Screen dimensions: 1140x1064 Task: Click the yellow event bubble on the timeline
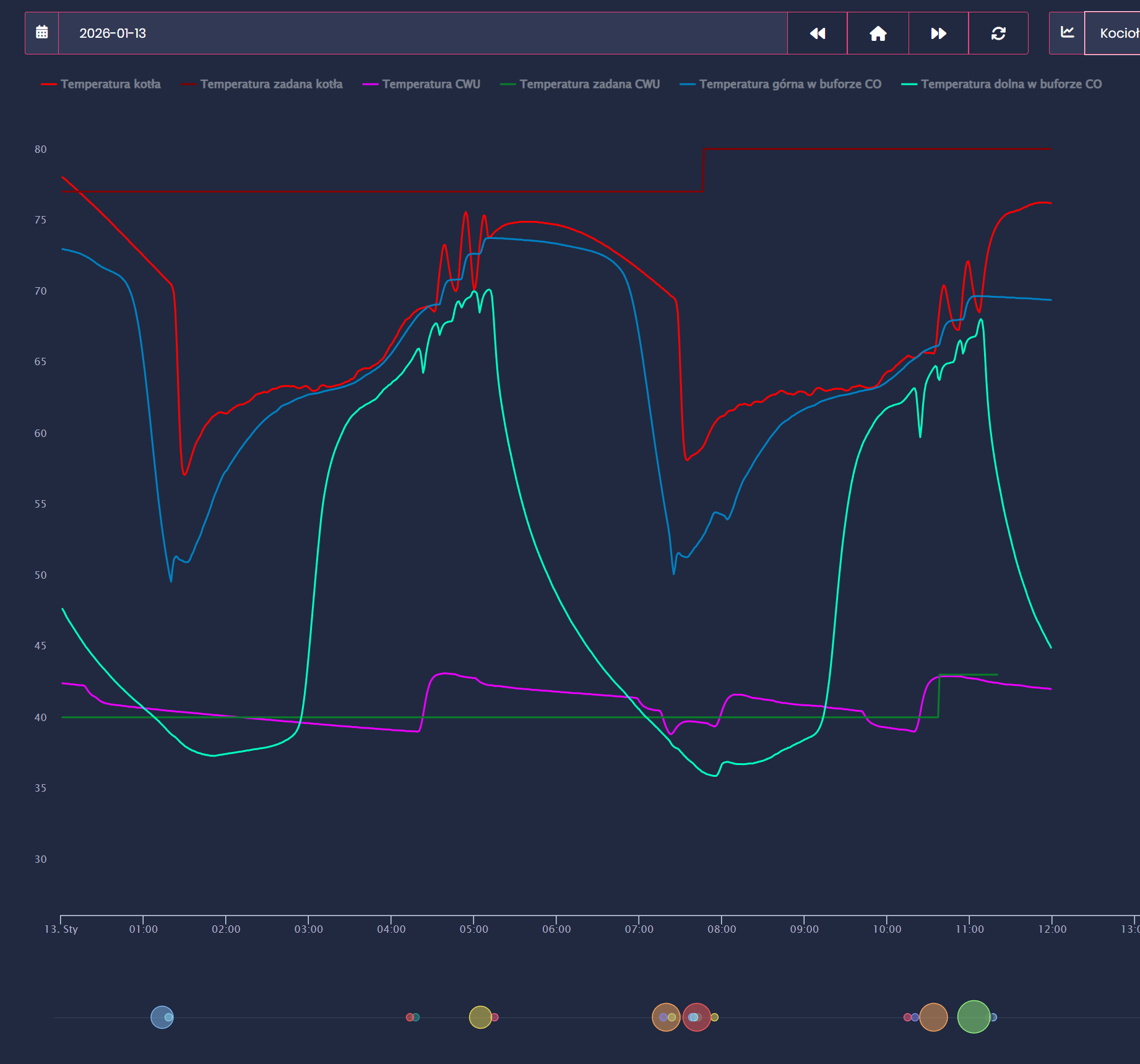pyautogui.click(x=480, y=1017)
